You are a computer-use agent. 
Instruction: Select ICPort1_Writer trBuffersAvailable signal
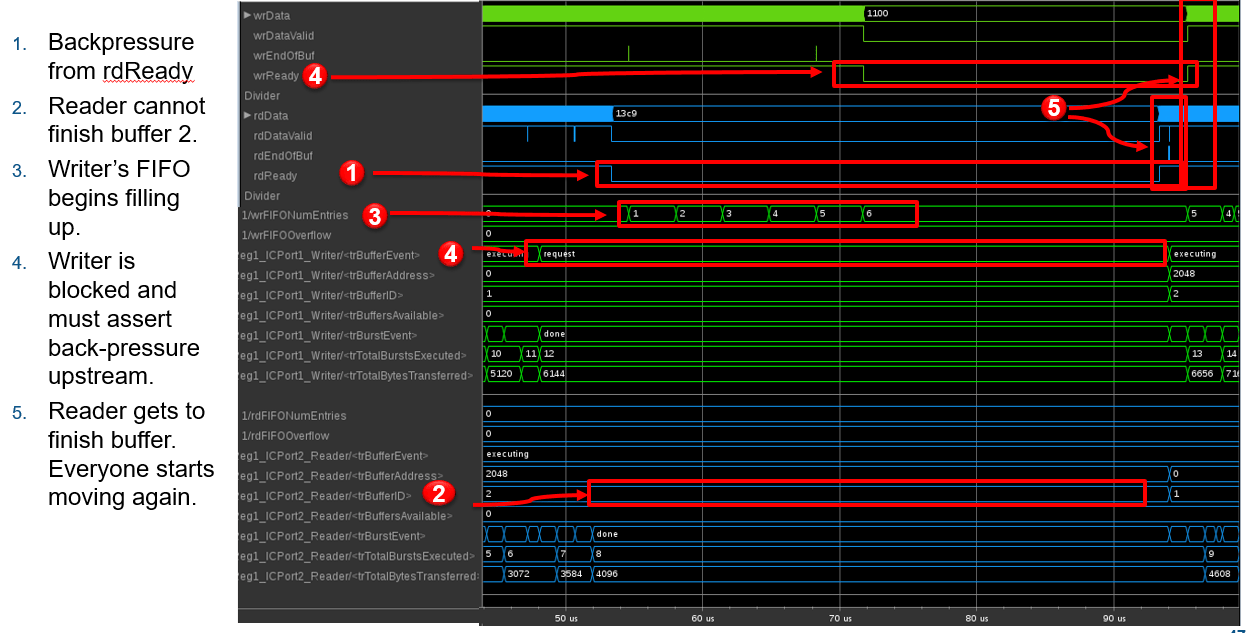pyautogui.click(x=341, y=315)
